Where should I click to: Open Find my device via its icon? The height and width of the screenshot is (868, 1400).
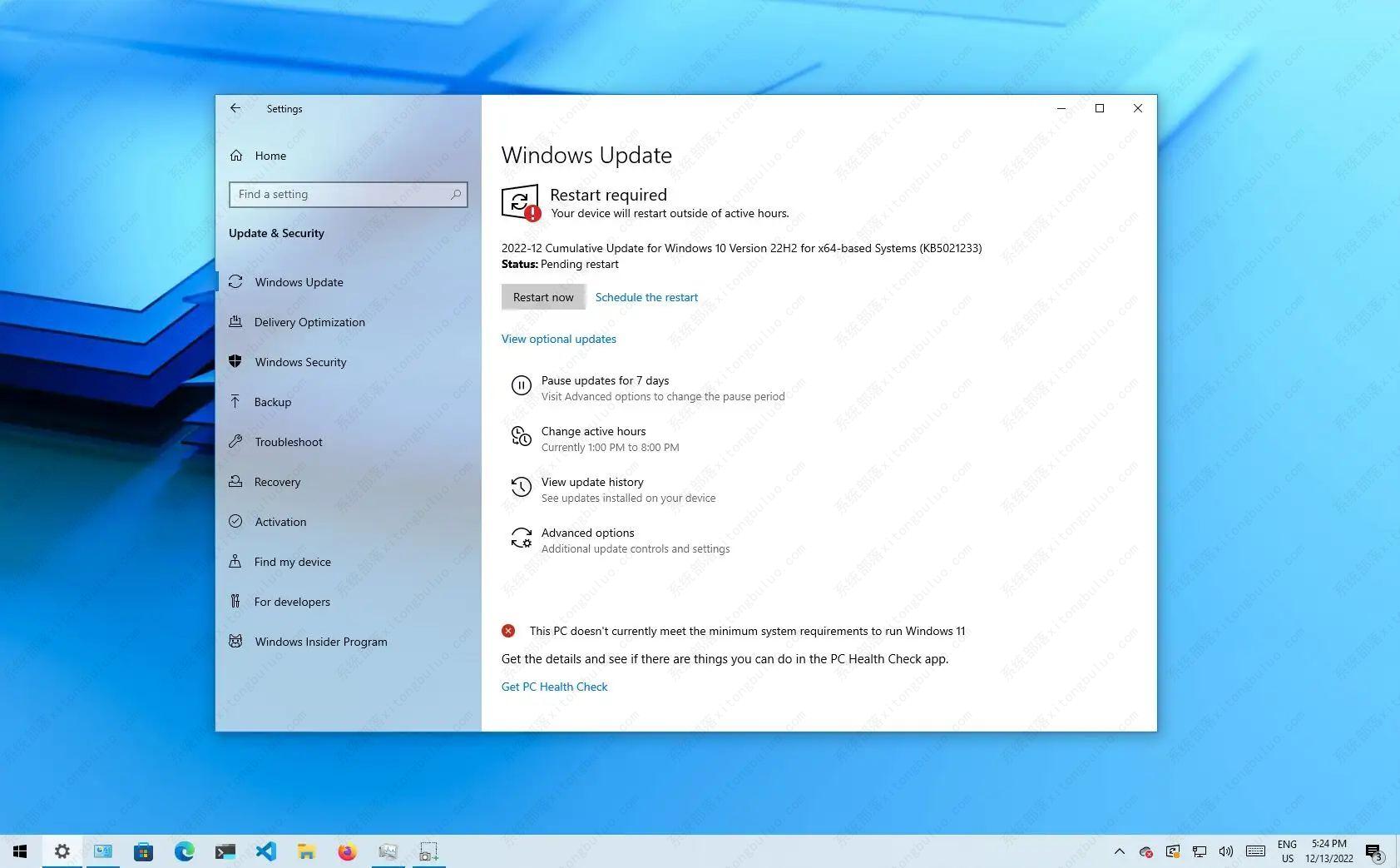click(235, 562)
